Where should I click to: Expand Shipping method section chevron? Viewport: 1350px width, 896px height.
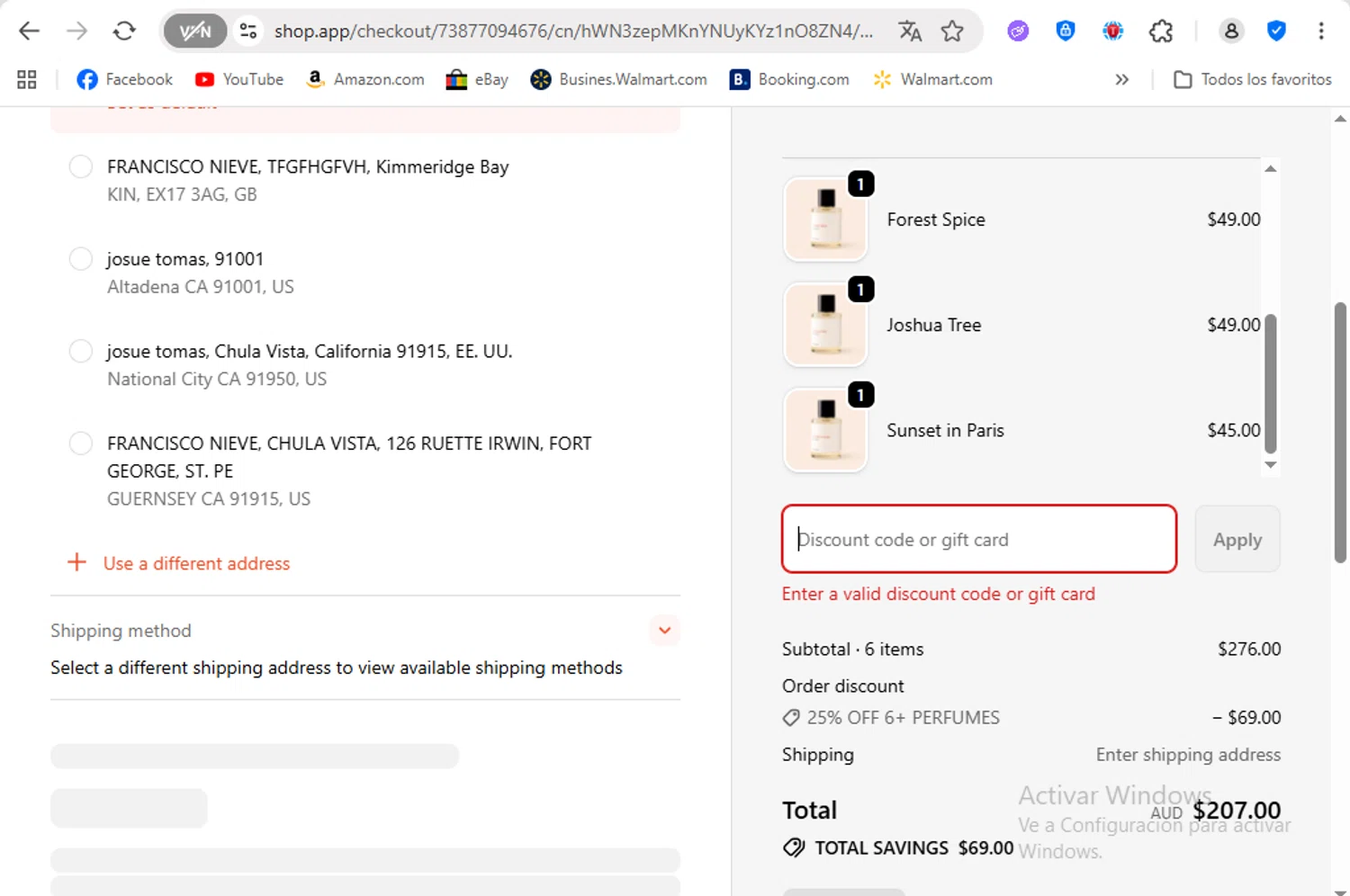665,631
